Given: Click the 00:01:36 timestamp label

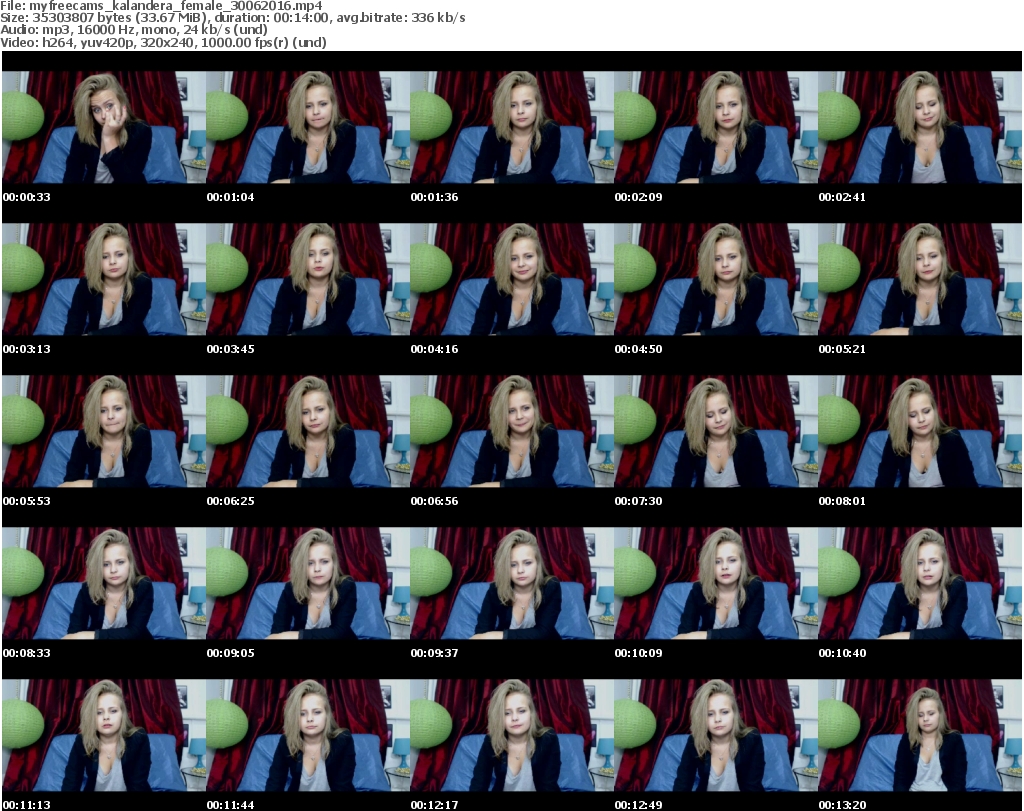Looking at the screenshot, I should 434,197.
